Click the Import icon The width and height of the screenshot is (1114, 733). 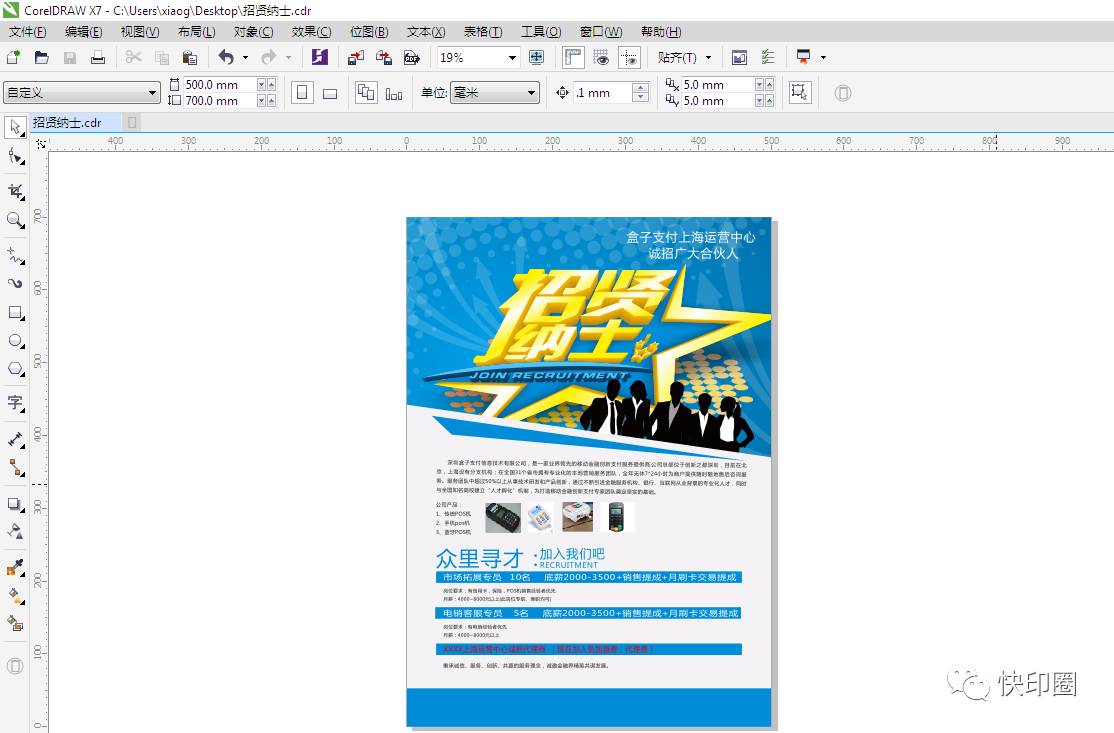pos(356,58)
